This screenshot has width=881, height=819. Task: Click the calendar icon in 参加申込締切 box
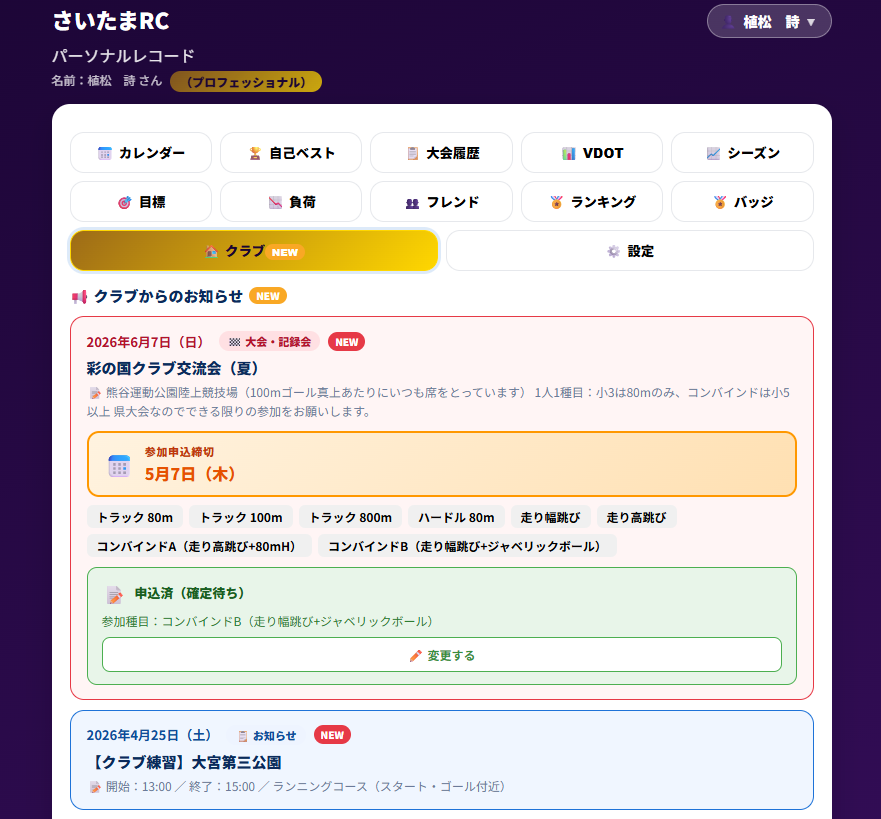119,466
